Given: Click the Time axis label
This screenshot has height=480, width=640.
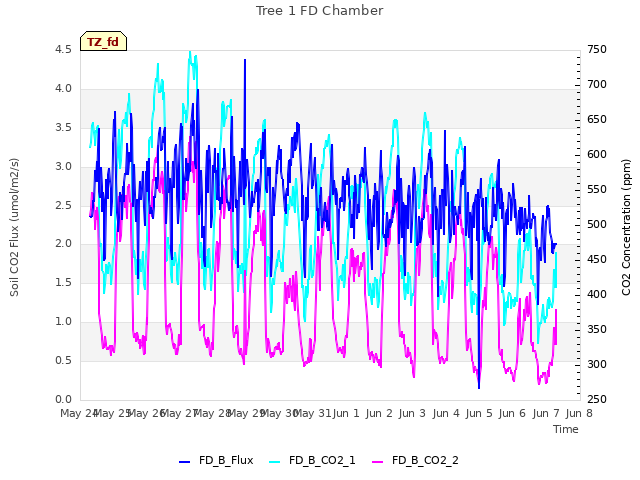Looking at the screenshot, I should click(566, 429).
